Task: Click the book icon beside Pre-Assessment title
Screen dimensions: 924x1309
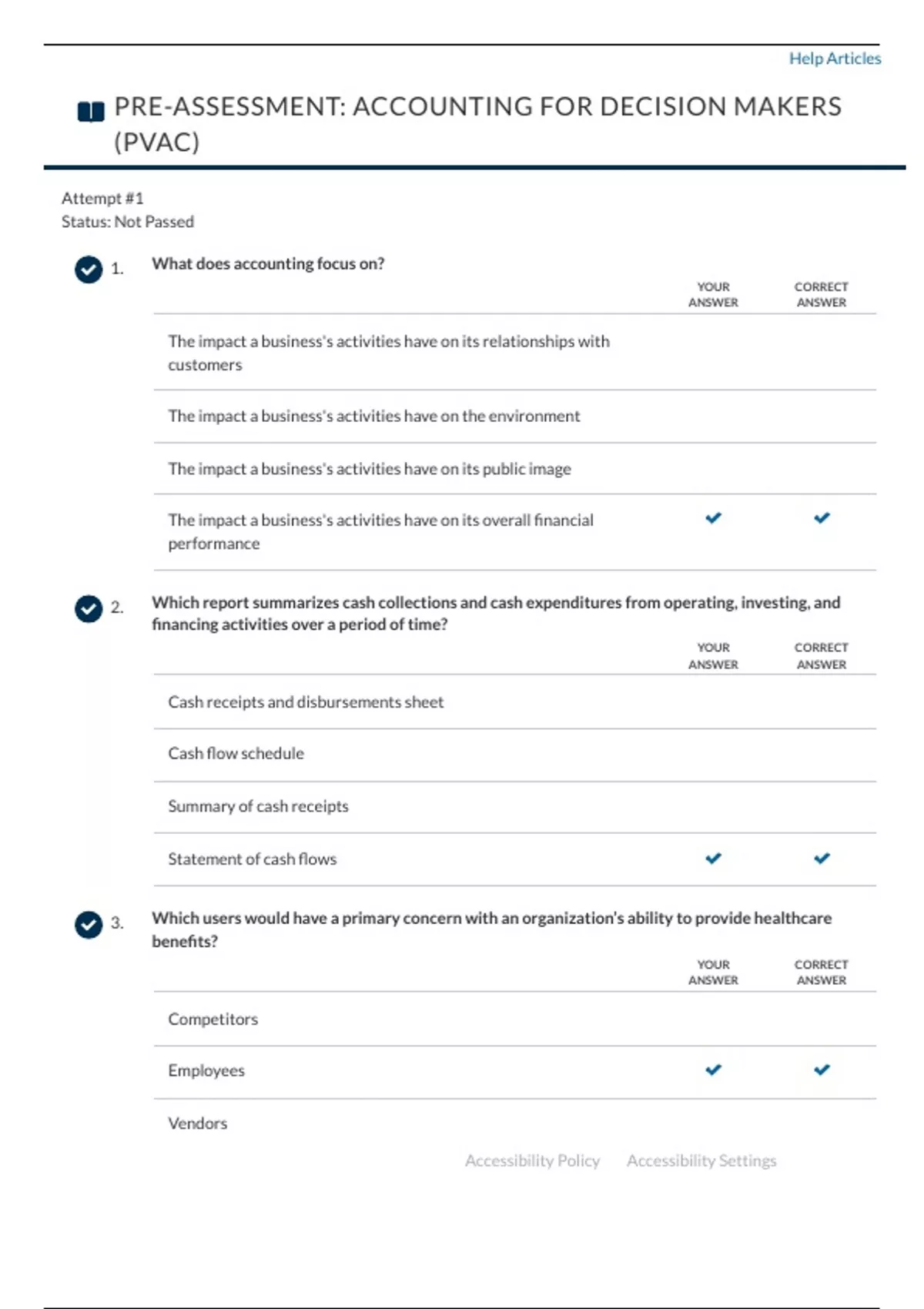Action: point(91,112)
